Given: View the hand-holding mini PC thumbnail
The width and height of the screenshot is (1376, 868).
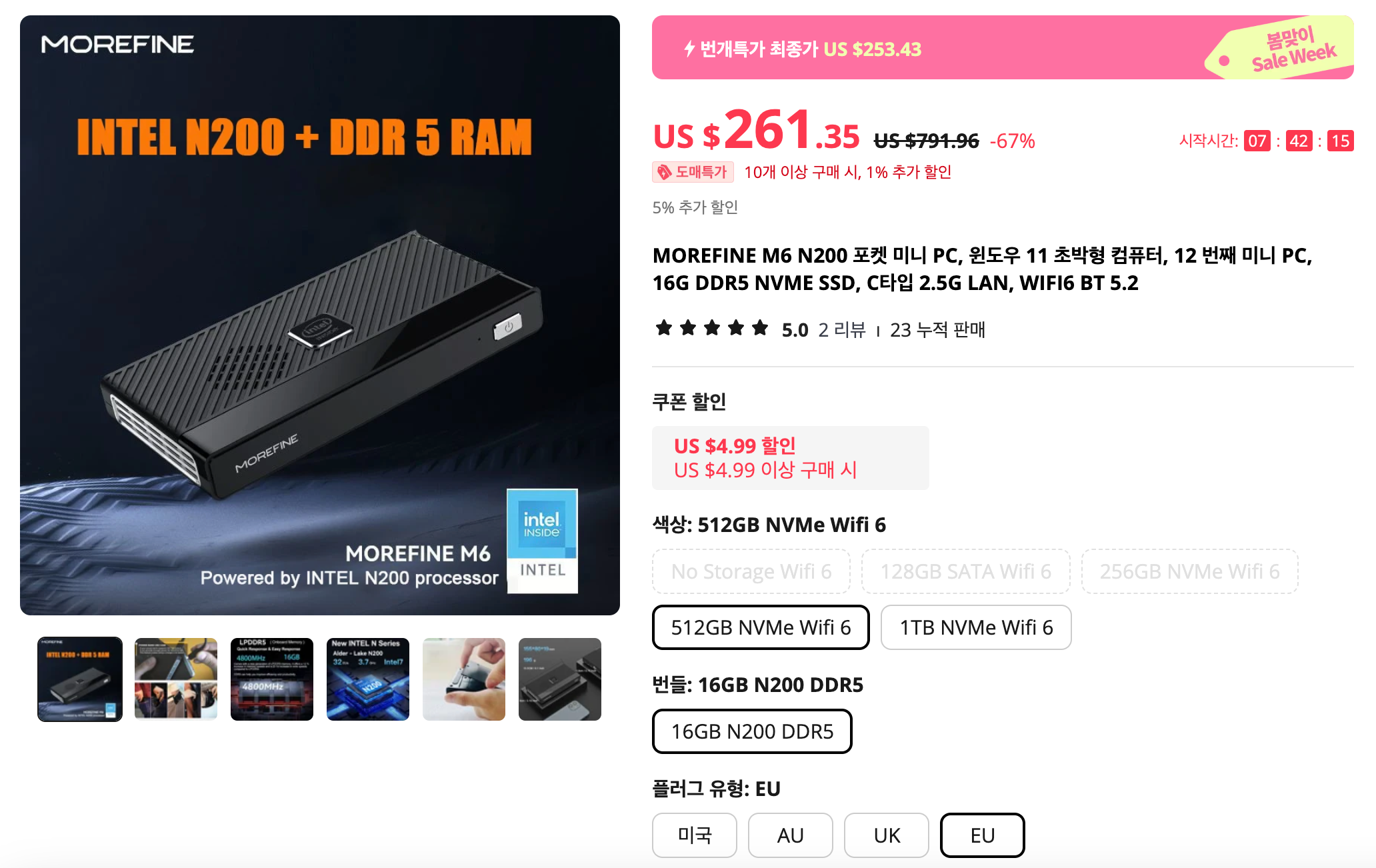Looking at the screenshot, I should pos(464,679).
